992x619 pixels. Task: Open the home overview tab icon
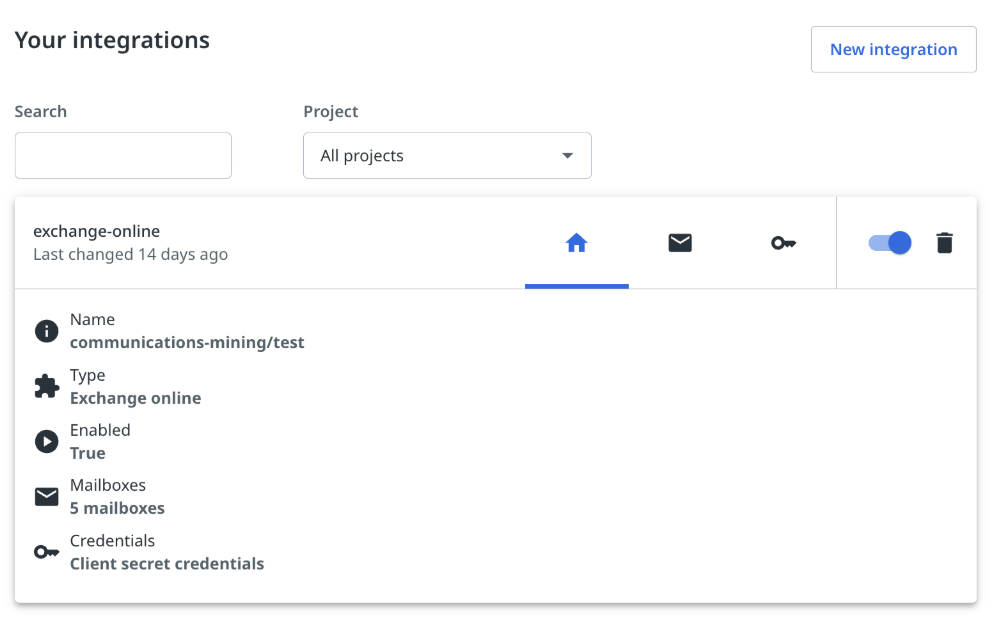click(576, 243)
